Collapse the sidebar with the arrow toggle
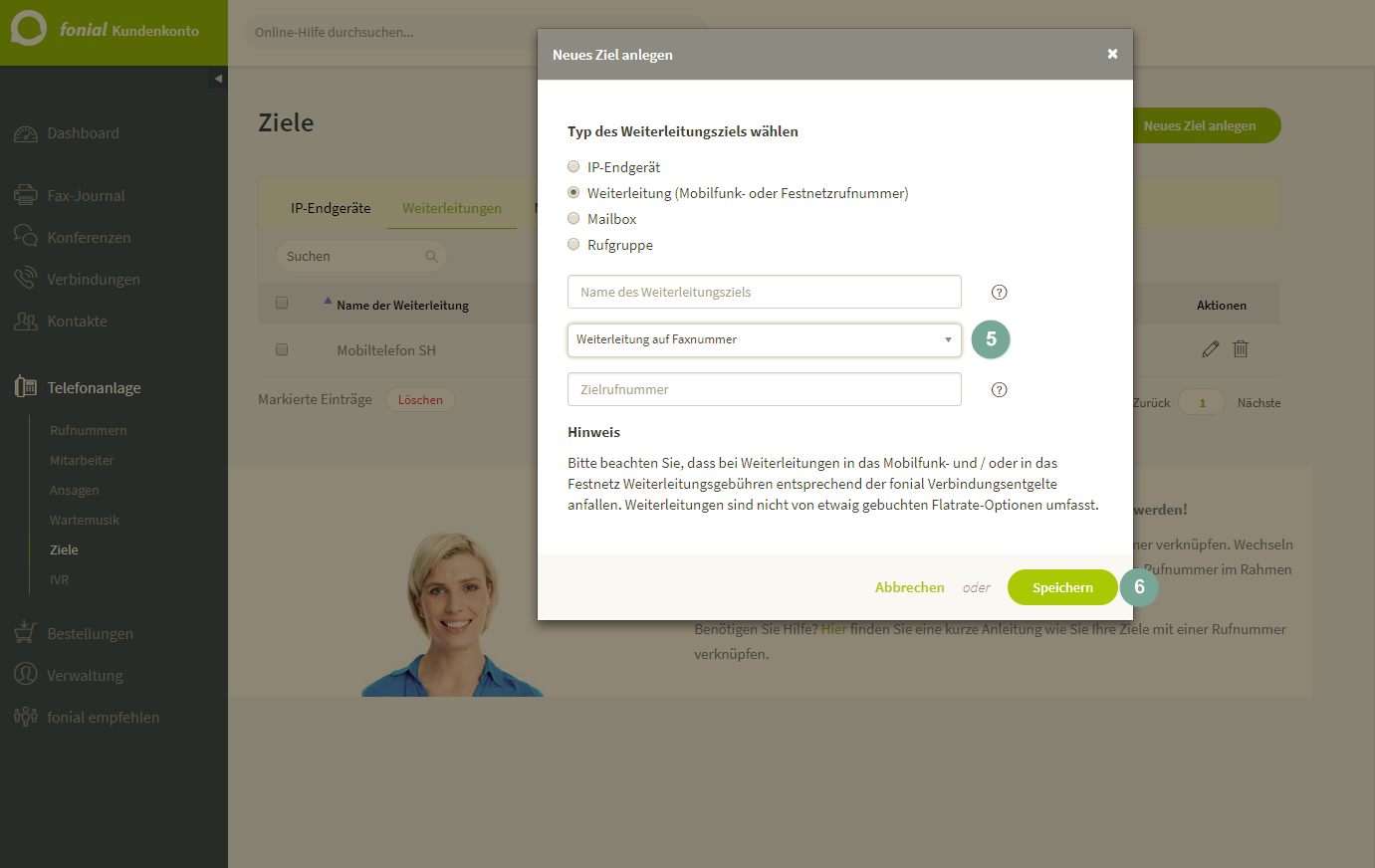The height and width of the screenshot is (868, 1375). [x=218, y=78]
